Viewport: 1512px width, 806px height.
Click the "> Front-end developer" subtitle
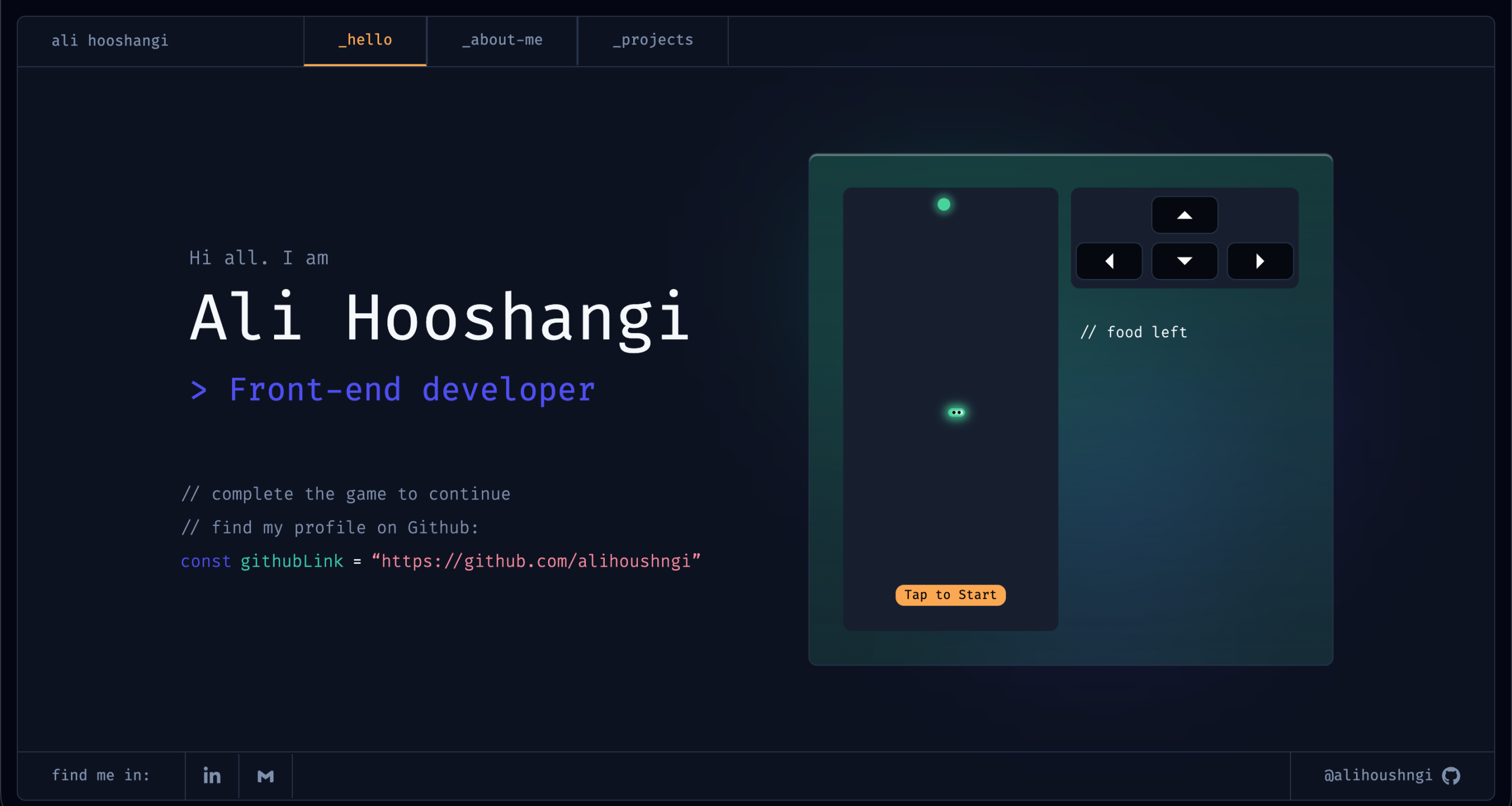[x=392, y=390]
